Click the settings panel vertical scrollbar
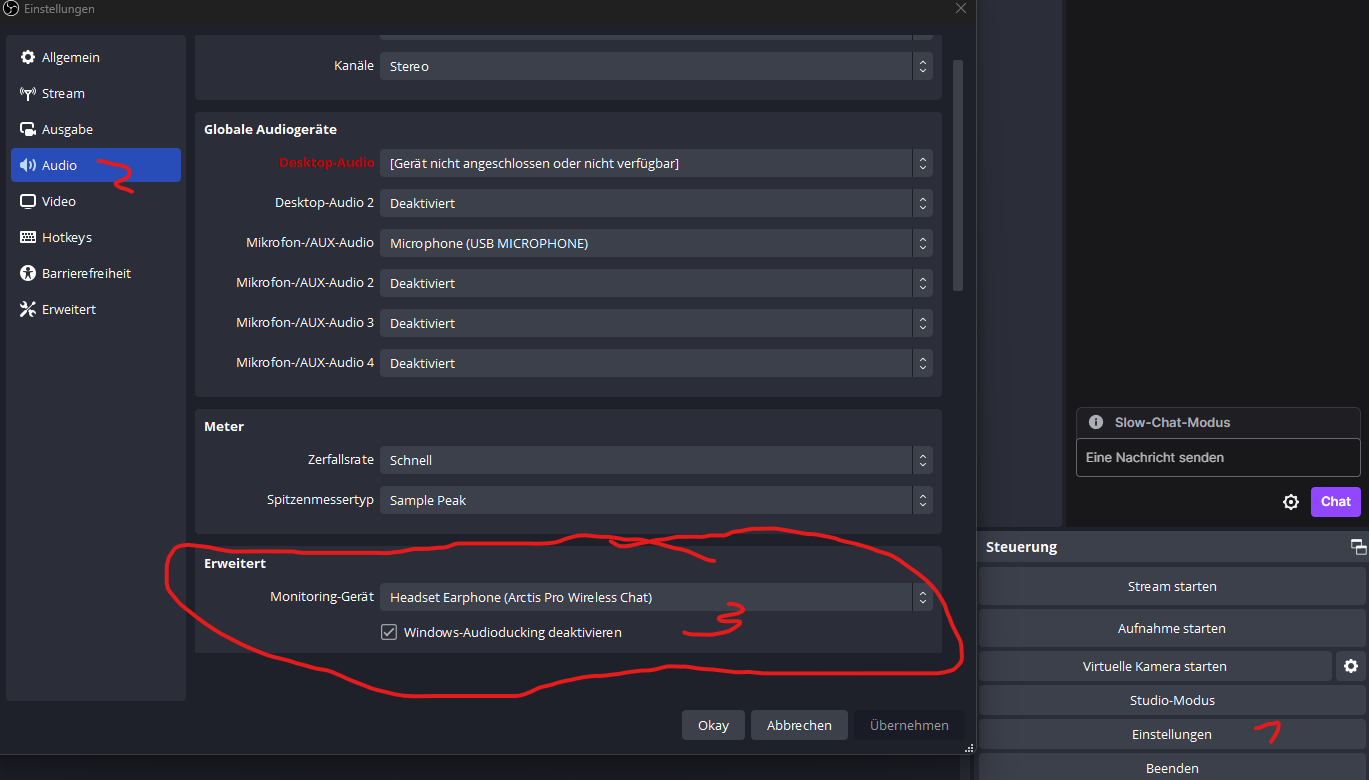Screen dimensions: 1369x780 tap(957, 175)
